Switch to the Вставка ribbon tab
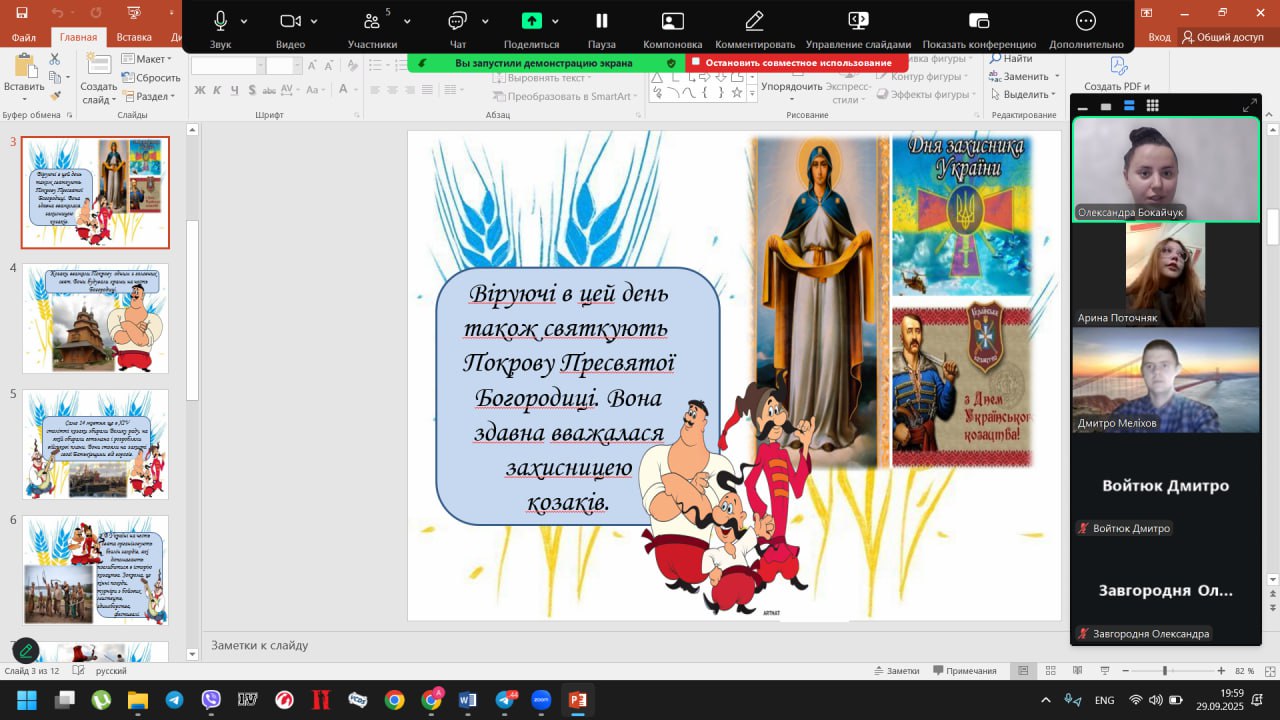This screenshot has height=720, width=1280. point(134,38)
